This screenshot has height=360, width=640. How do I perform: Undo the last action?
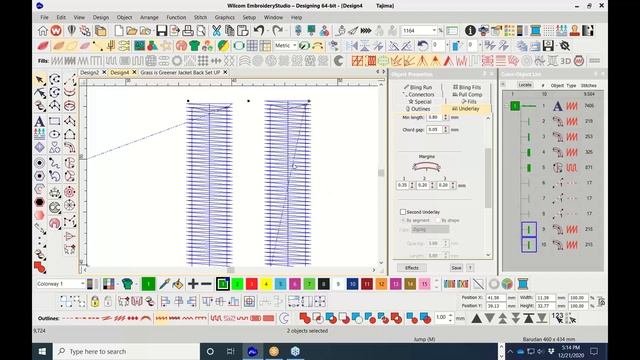click(259, 31)
